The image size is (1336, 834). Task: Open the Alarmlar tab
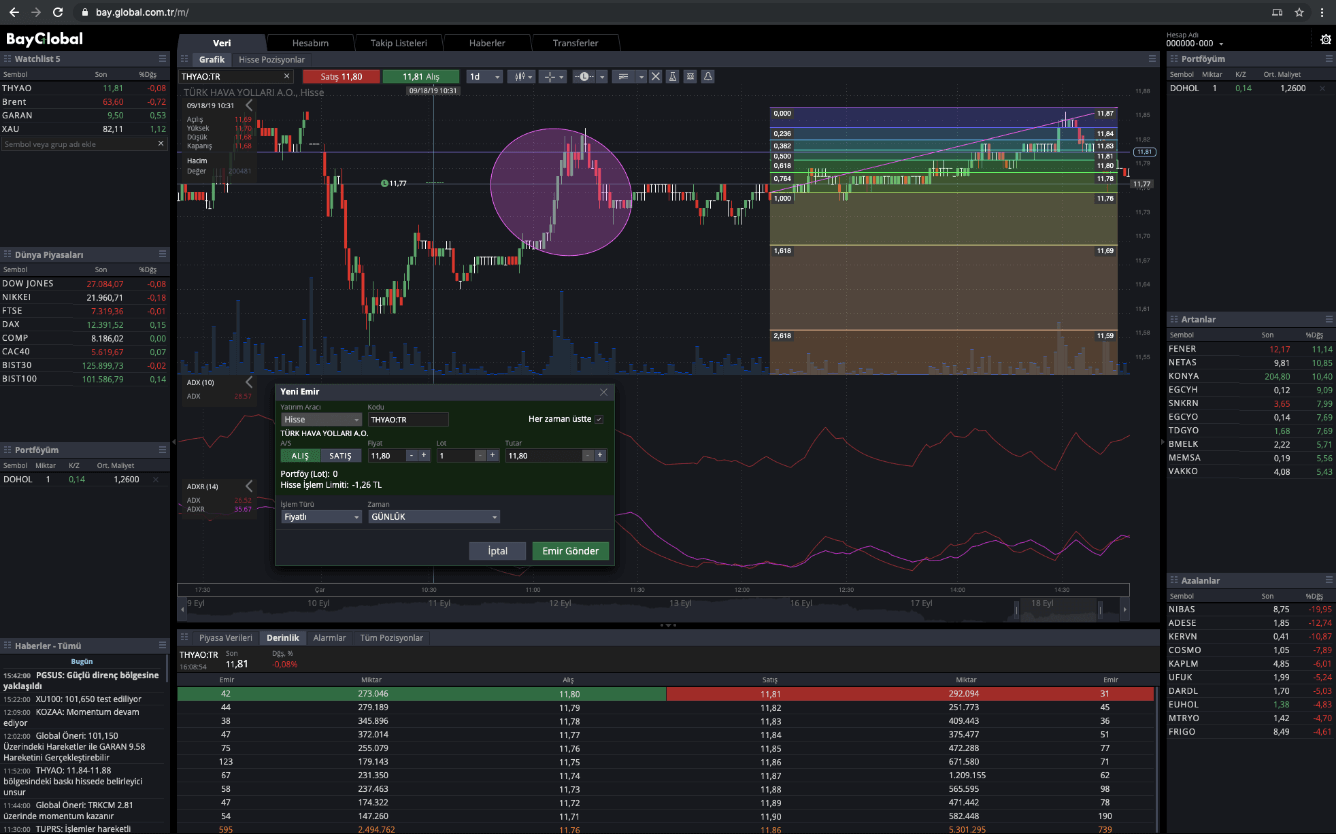tap(330, 637)
